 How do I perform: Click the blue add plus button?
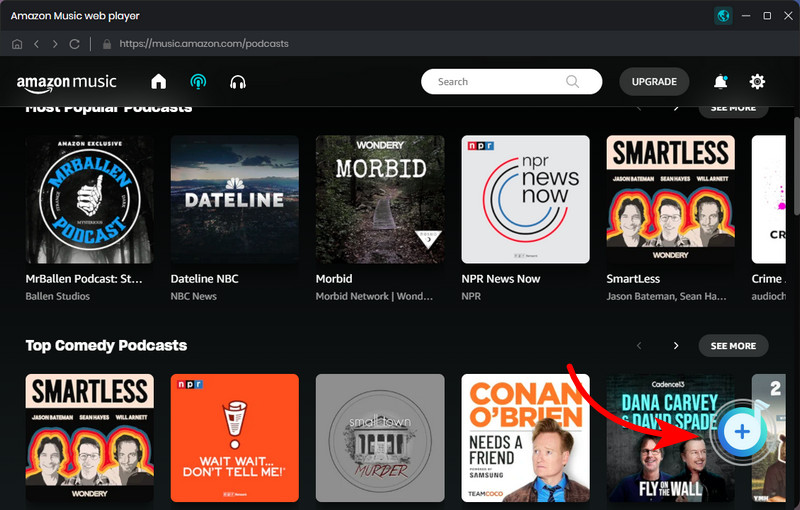(742, 431)
